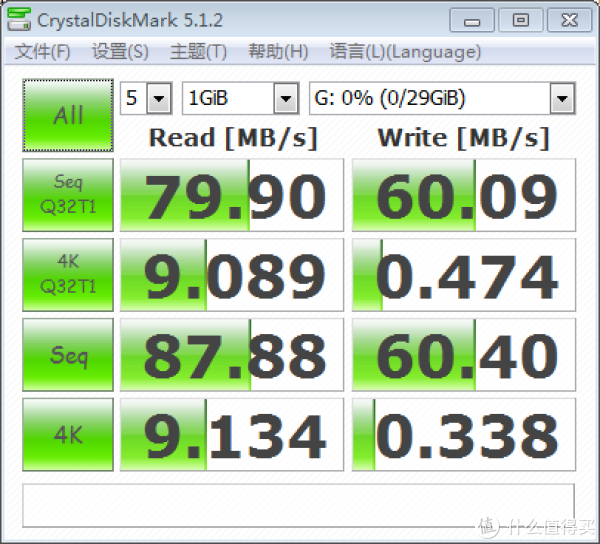Start the plain 4K benchmark

click(68, 435)
